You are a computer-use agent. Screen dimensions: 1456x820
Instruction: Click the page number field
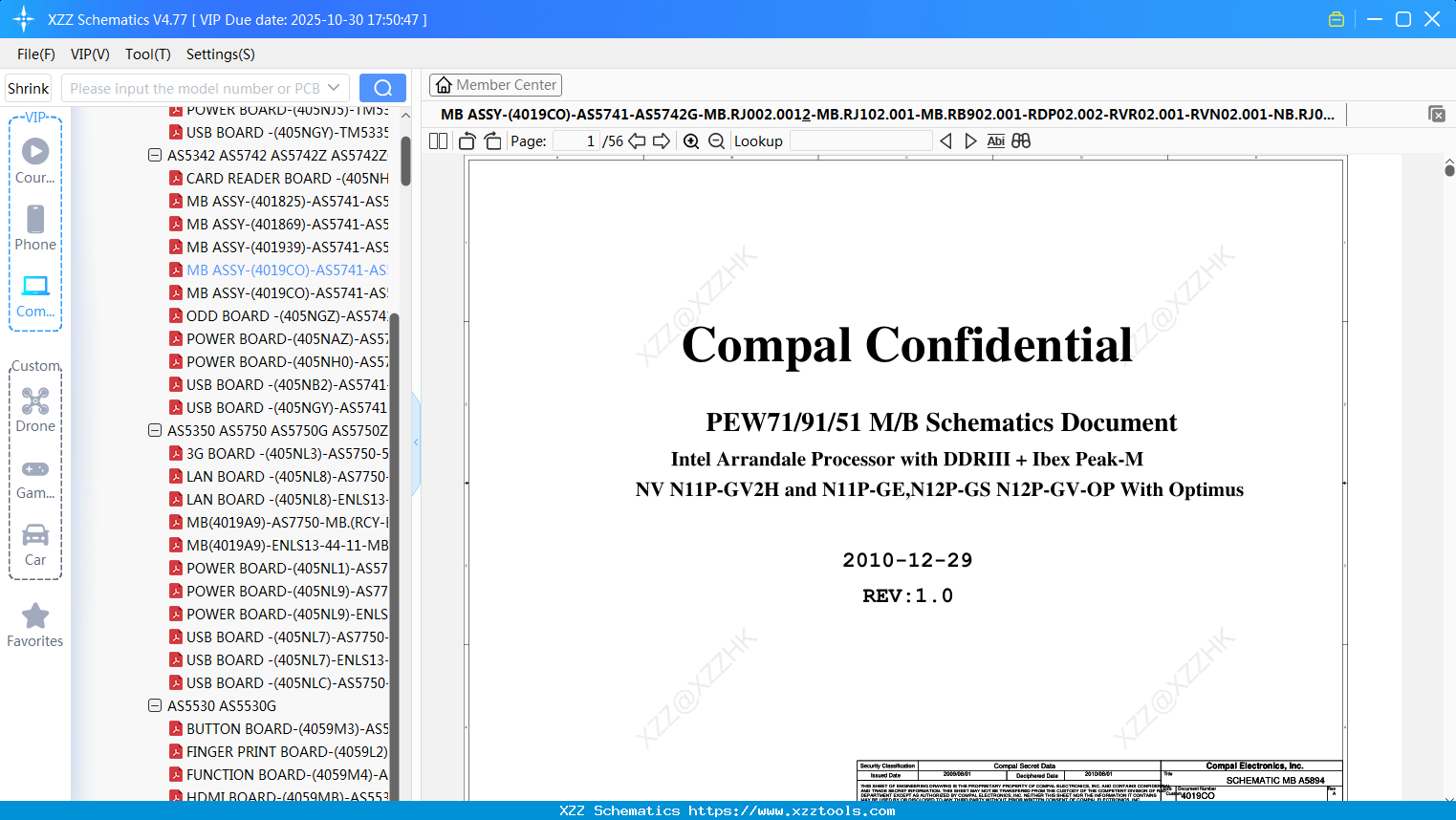click(576, 140)
